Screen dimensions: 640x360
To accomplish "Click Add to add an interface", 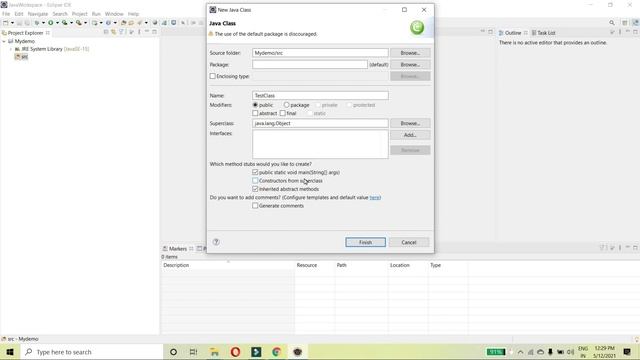I will [x=410, y=135].
